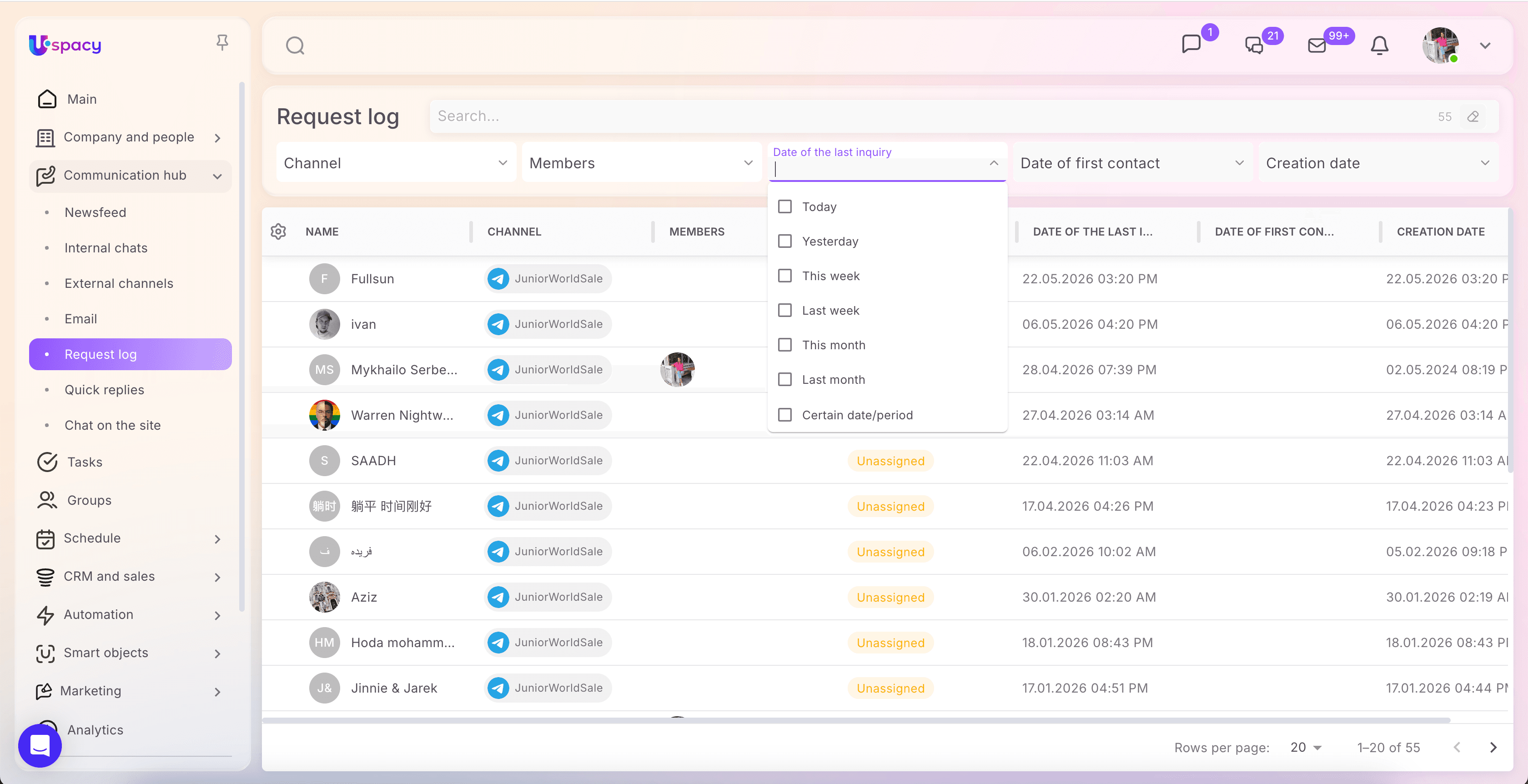Click JuniorWorldSale channel chip in SAADH row

pyautogui.click(x=549, y=461)
